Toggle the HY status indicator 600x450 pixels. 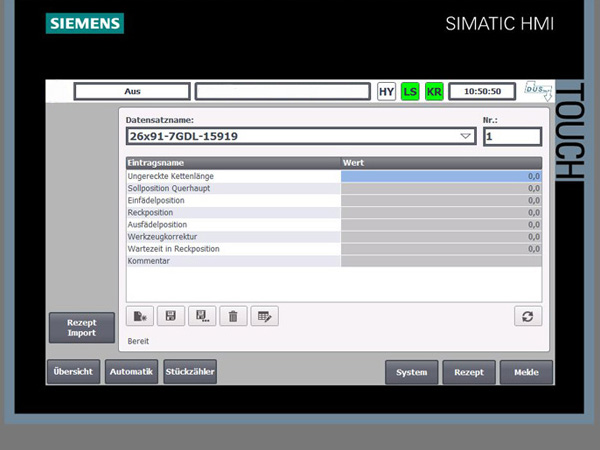[x=386, y=91]
